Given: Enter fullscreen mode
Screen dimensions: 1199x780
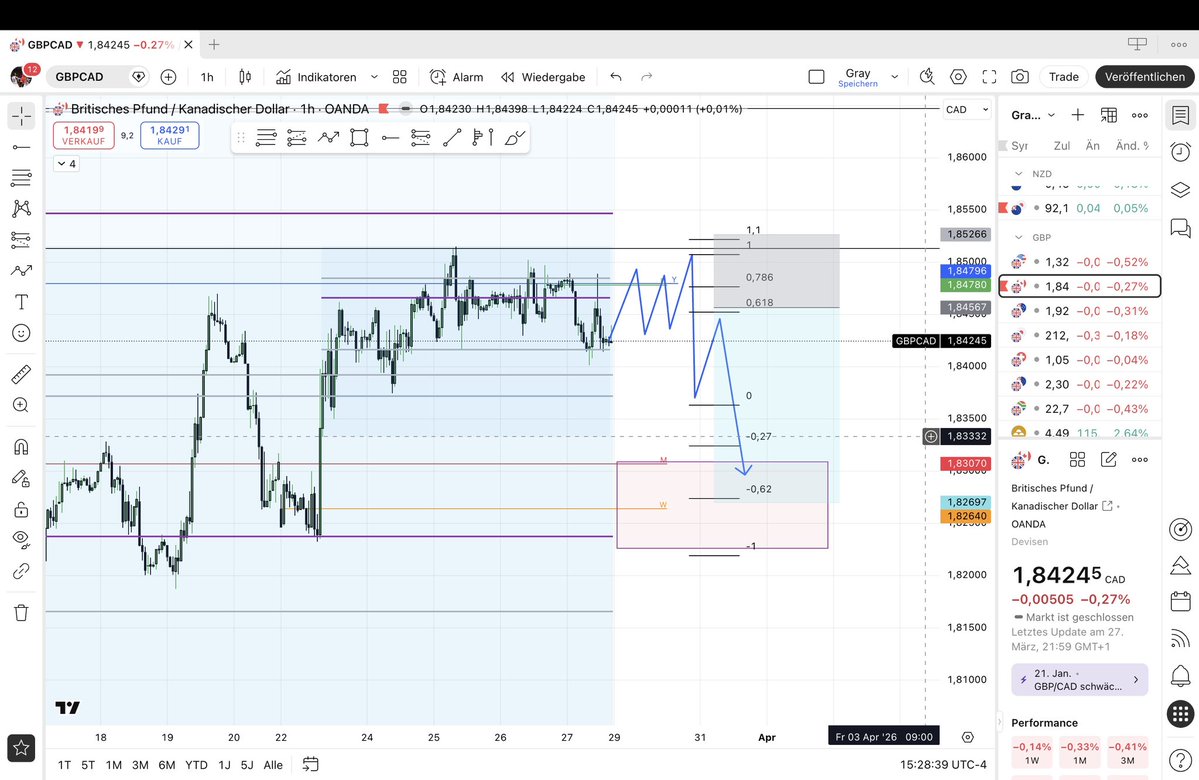Looking at the screenshot, I should (x=989, y=77).
